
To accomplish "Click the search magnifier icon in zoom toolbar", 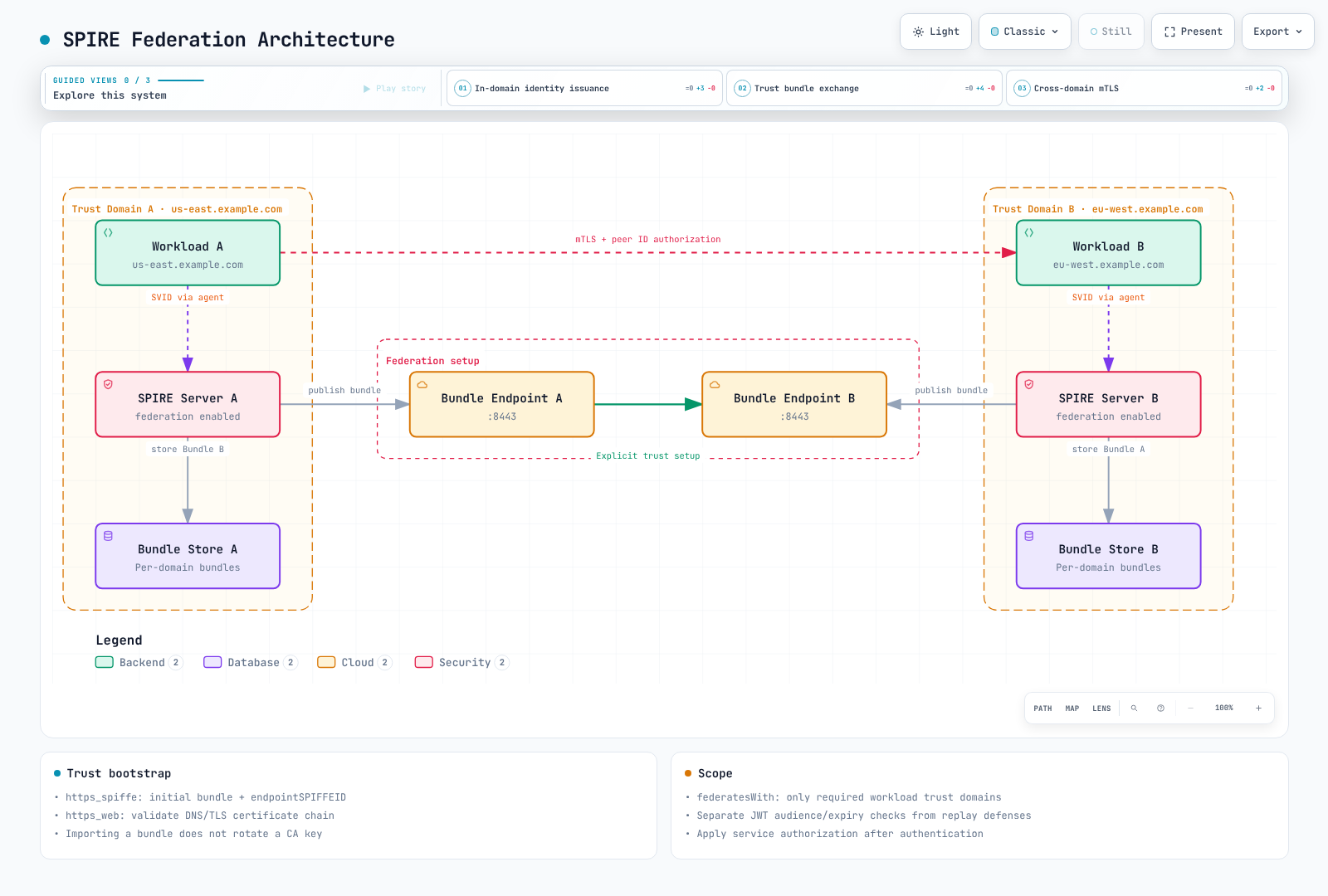I will pos(1134,709).
